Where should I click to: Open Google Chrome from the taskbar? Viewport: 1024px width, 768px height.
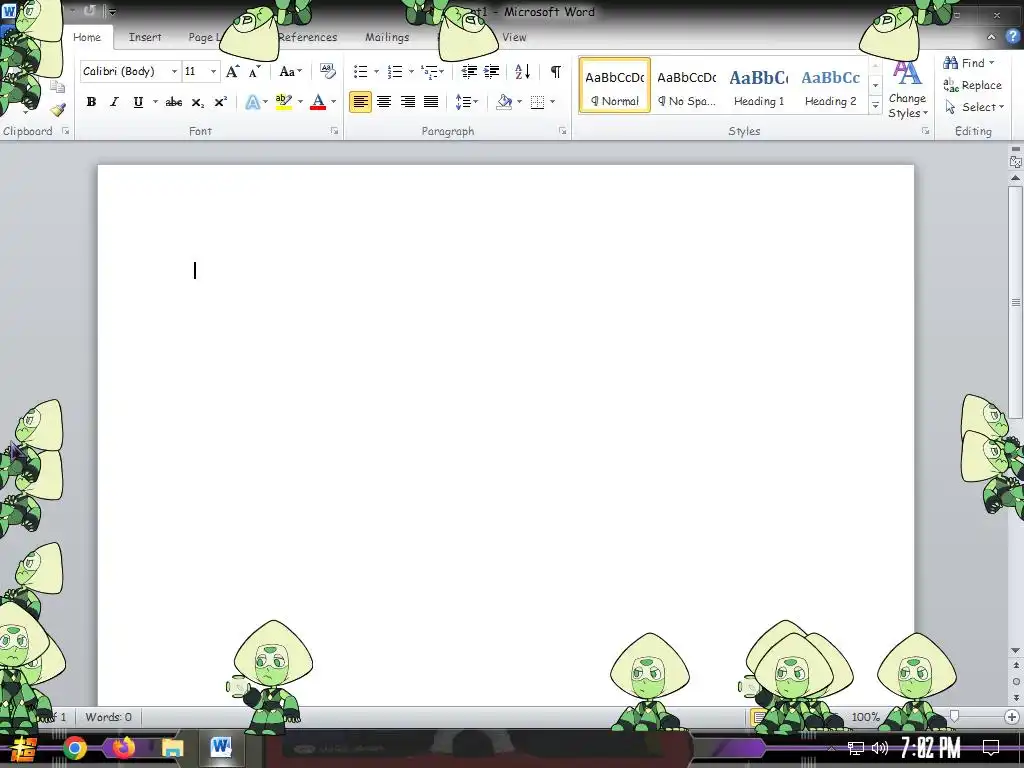[75, 748]
